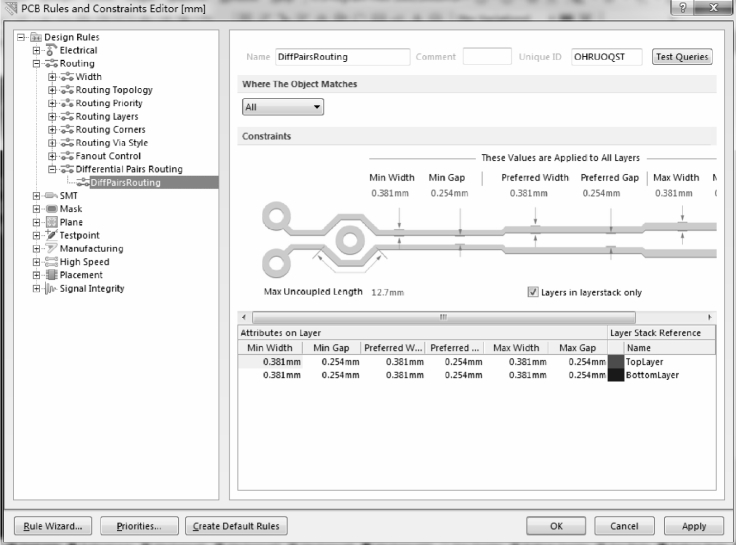Open the Where The Object Matches dropdown

coord(283,106)
